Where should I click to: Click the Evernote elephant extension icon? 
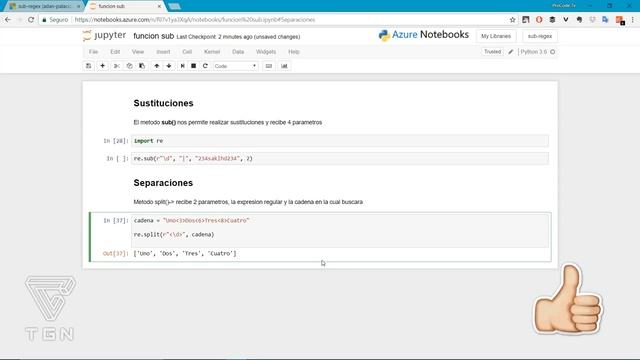point(579,20)
